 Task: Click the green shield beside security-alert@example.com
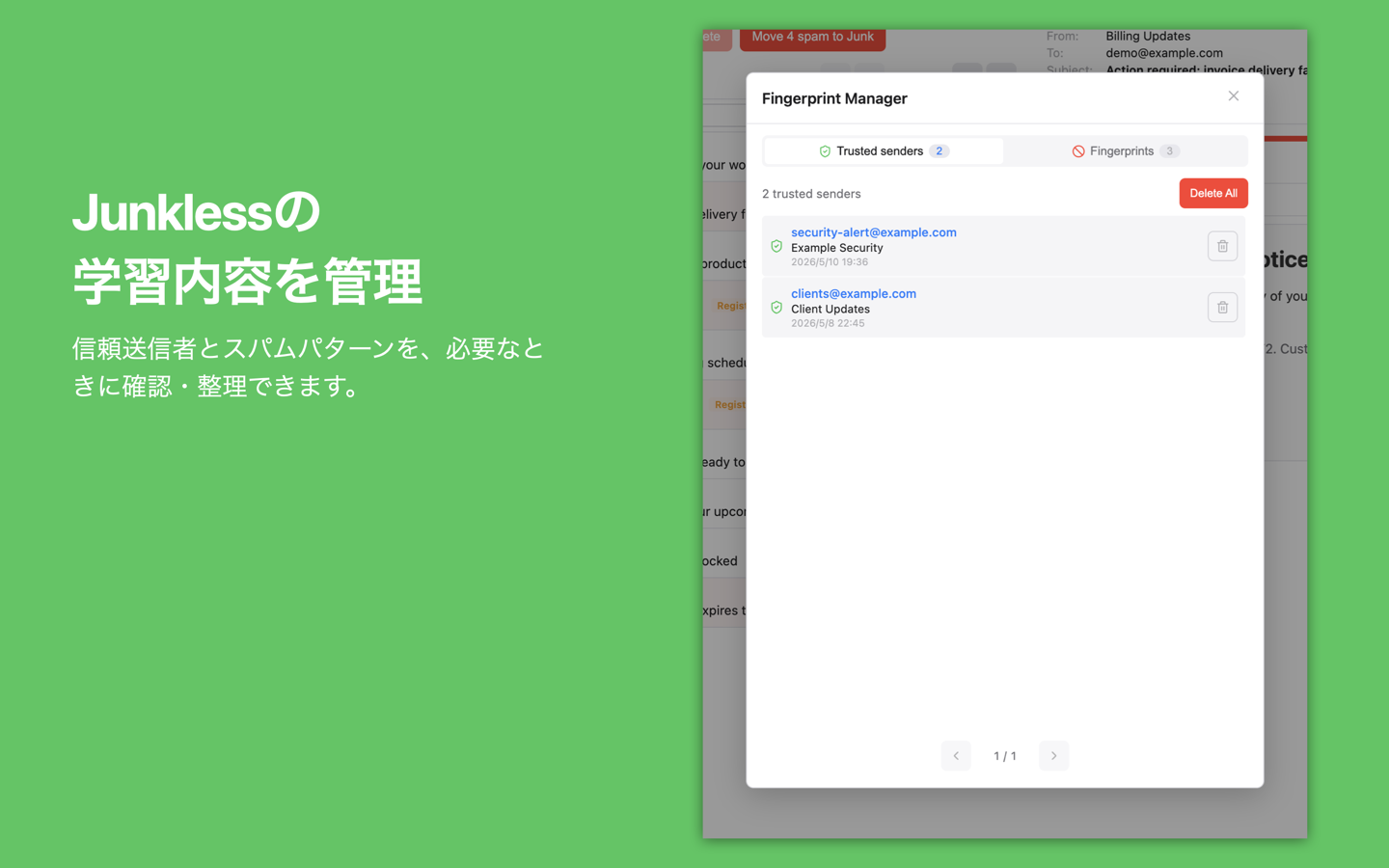(776, 246)
